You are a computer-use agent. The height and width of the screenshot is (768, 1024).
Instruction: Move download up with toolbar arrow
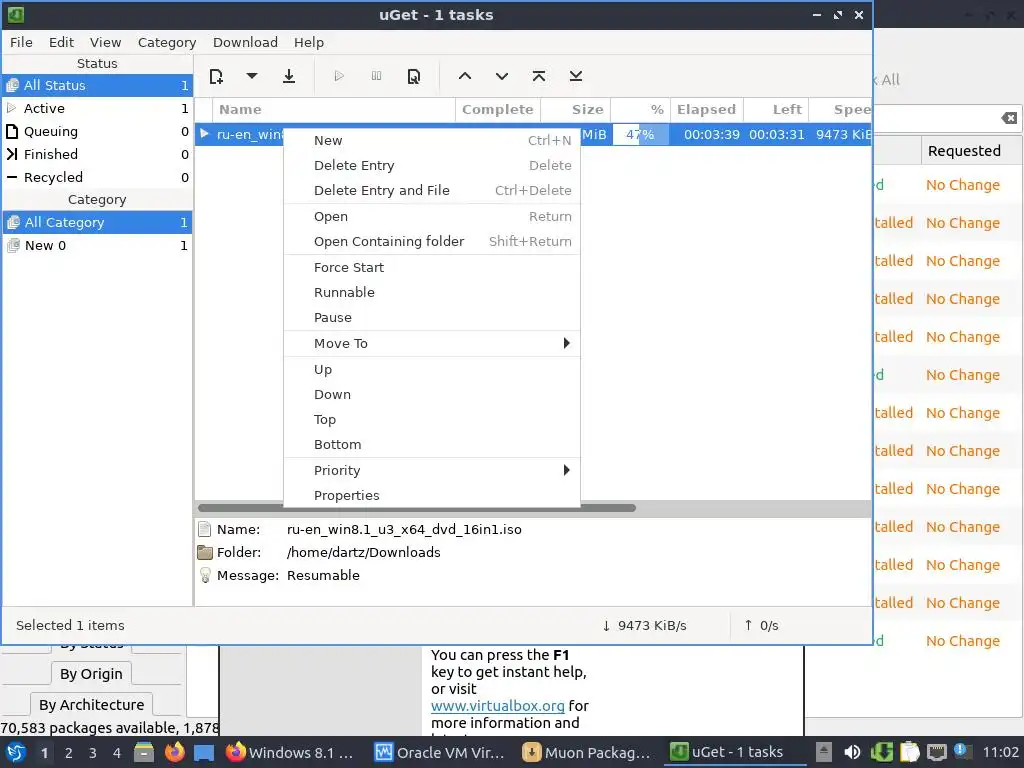coord(464,76)
